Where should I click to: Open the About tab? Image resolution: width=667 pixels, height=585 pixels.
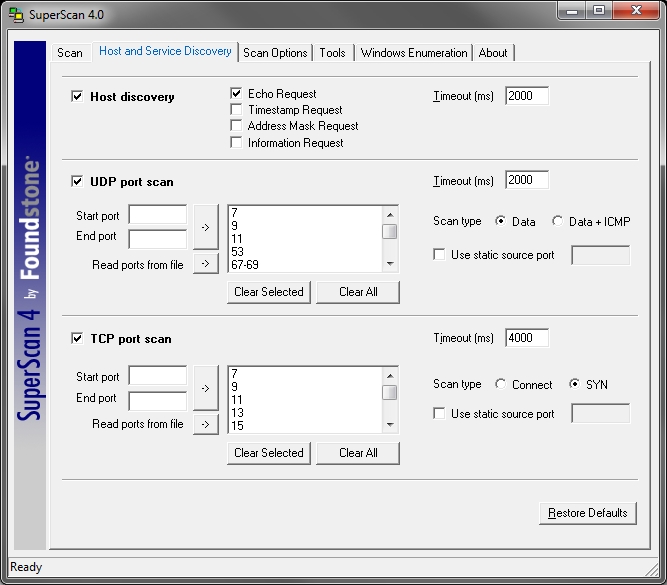pyautogui.click(x=493, y=53)
